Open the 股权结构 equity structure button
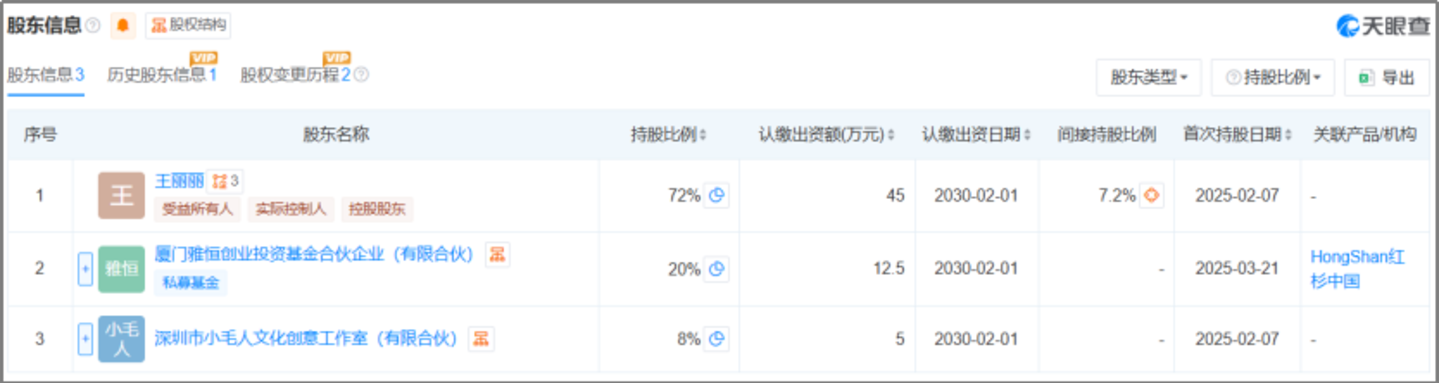The height and width of the screenshot is (383, 1439). point(188,26)
